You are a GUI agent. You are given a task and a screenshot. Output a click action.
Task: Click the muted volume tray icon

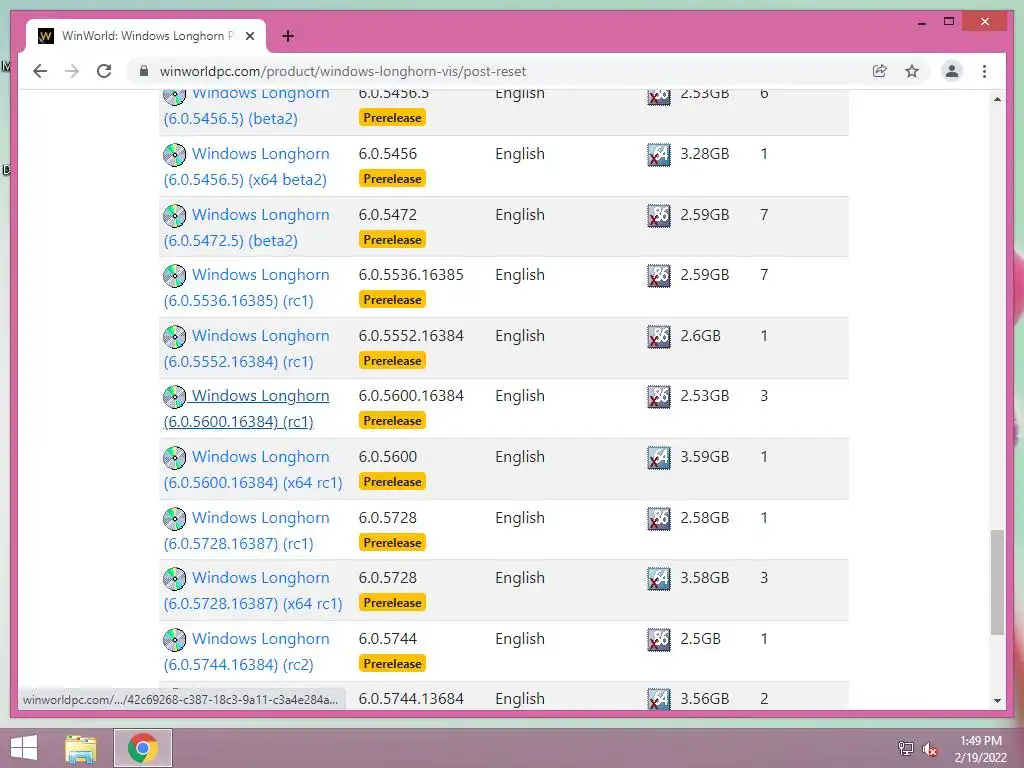[930, 748]
